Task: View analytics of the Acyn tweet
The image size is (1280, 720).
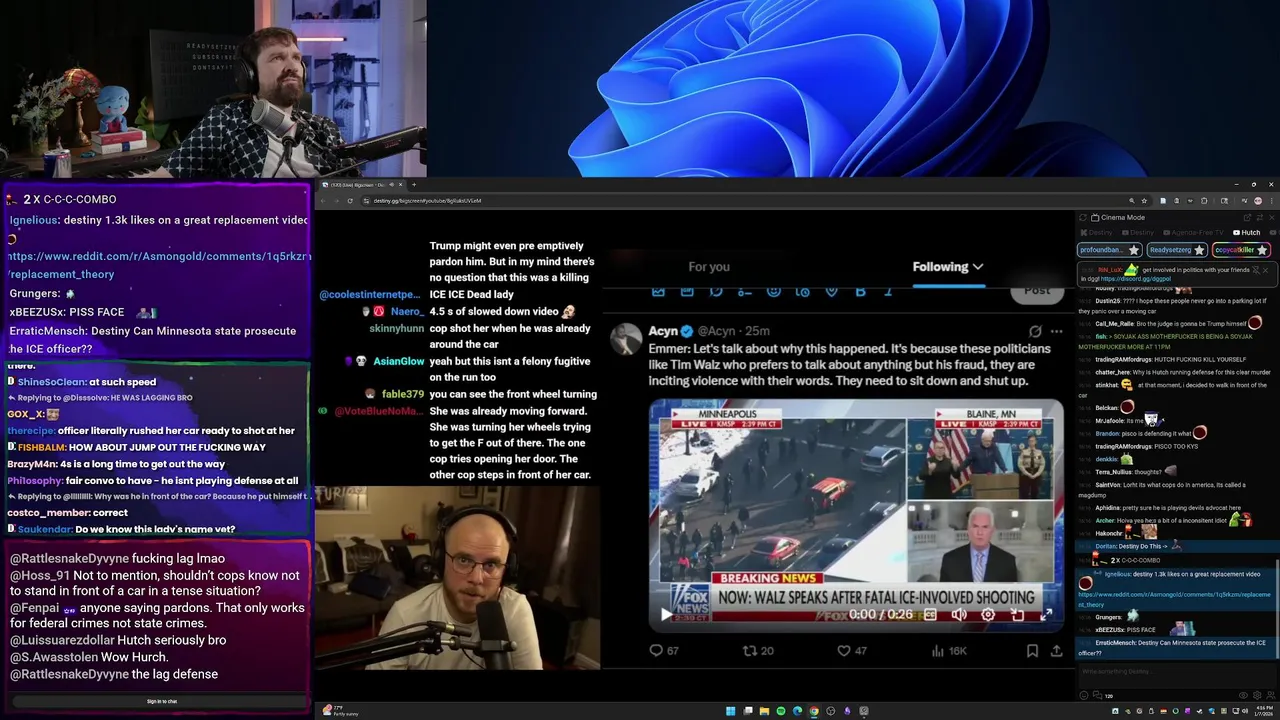Action: [x=948, y=650]
